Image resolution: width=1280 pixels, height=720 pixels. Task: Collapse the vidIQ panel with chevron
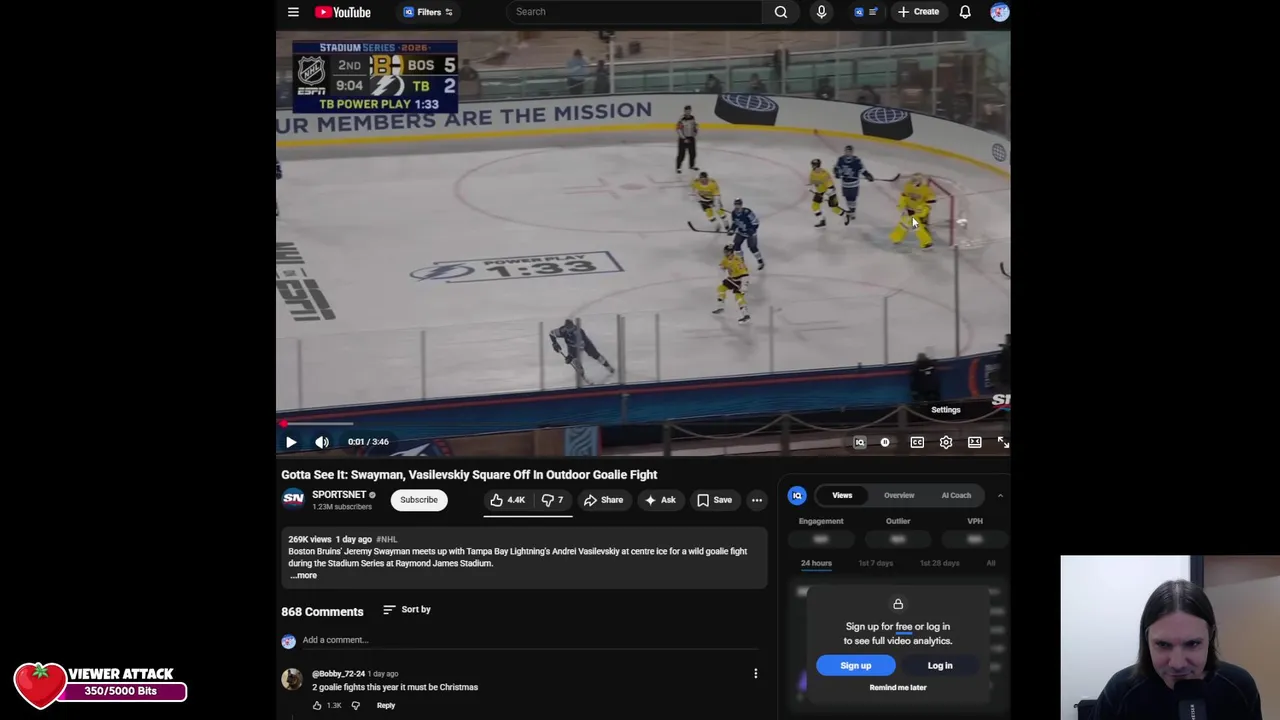click(x=1000, y=495)
